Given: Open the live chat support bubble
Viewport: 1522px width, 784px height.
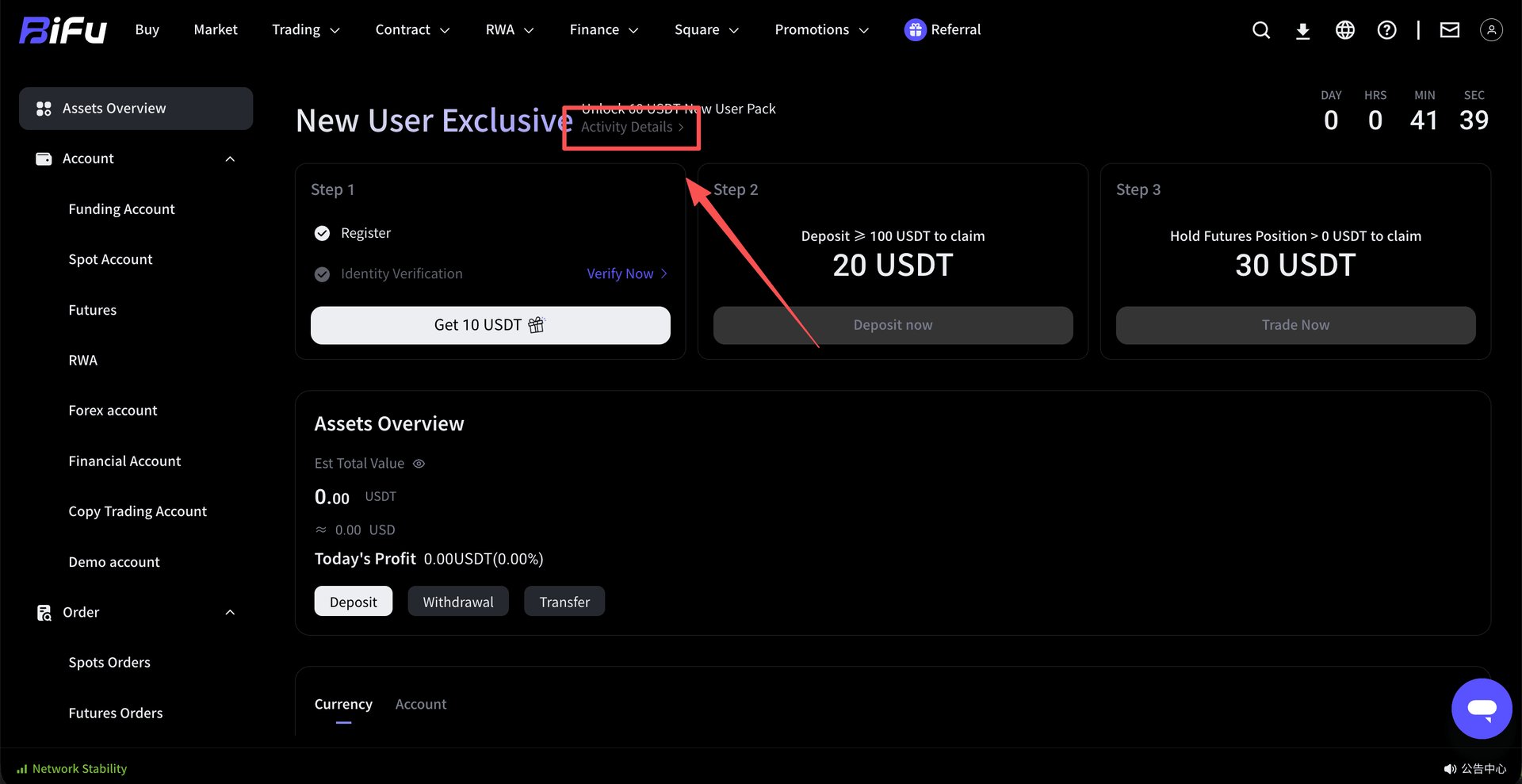Looking at the screenshot, I should [1482, 709].
